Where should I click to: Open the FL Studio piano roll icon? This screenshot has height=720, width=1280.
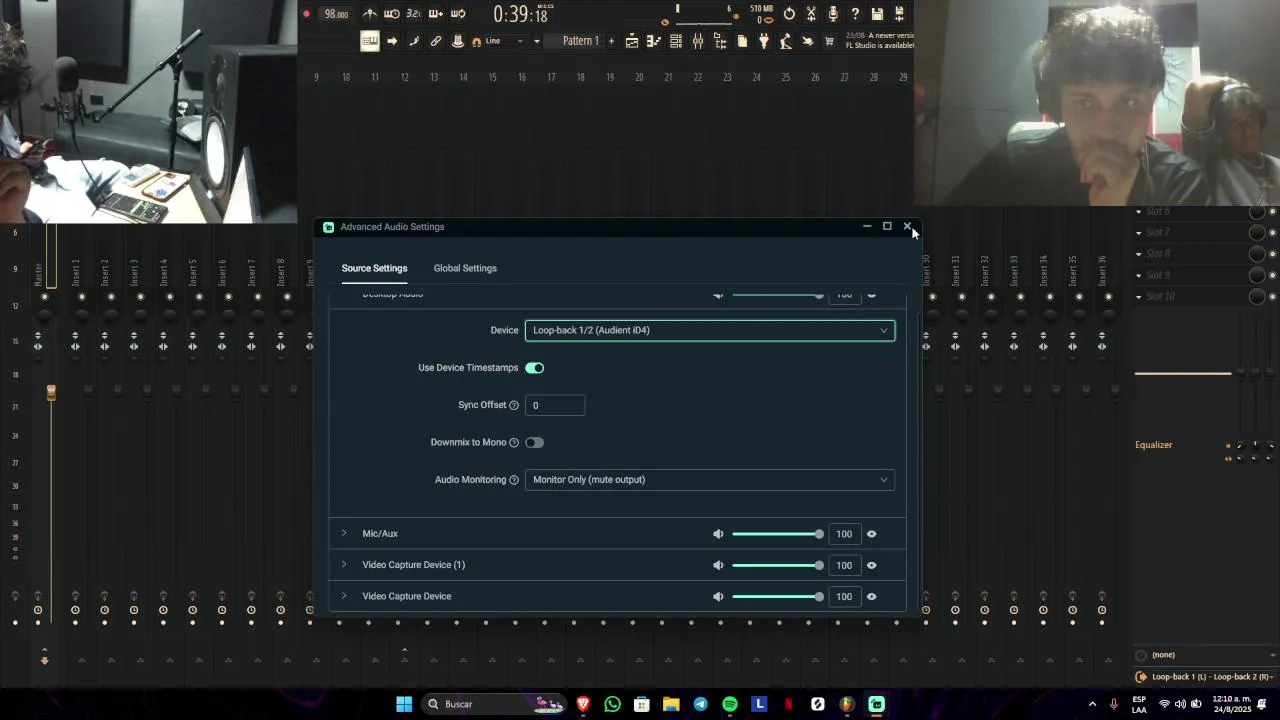point(654,41)
